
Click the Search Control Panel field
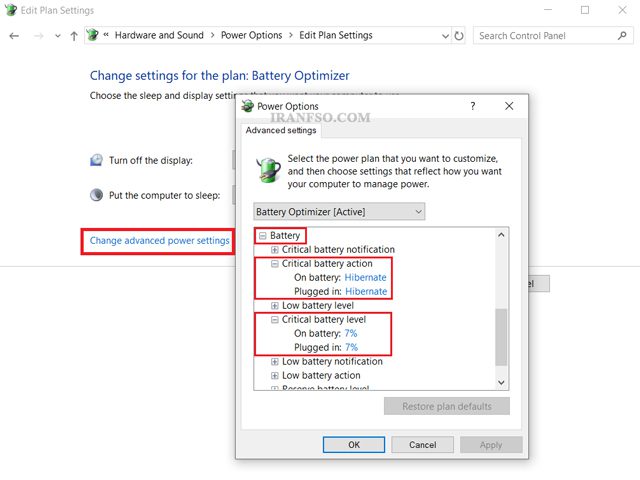click(553, 36)
